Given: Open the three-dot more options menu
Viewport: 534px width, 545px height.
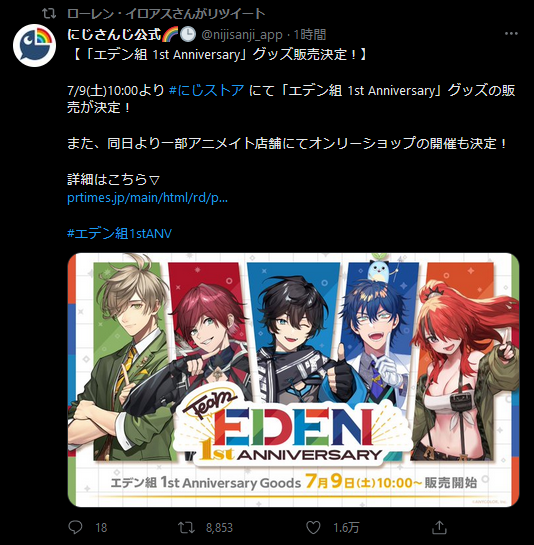Looking at the screenshot, I should (x=511, y=34).
